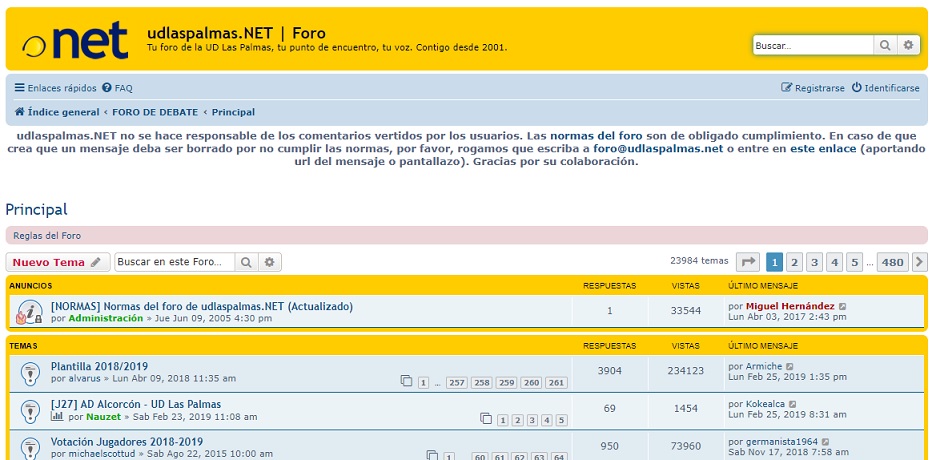
Task: Click next page arrow in pagination
Action: [920, 262]
